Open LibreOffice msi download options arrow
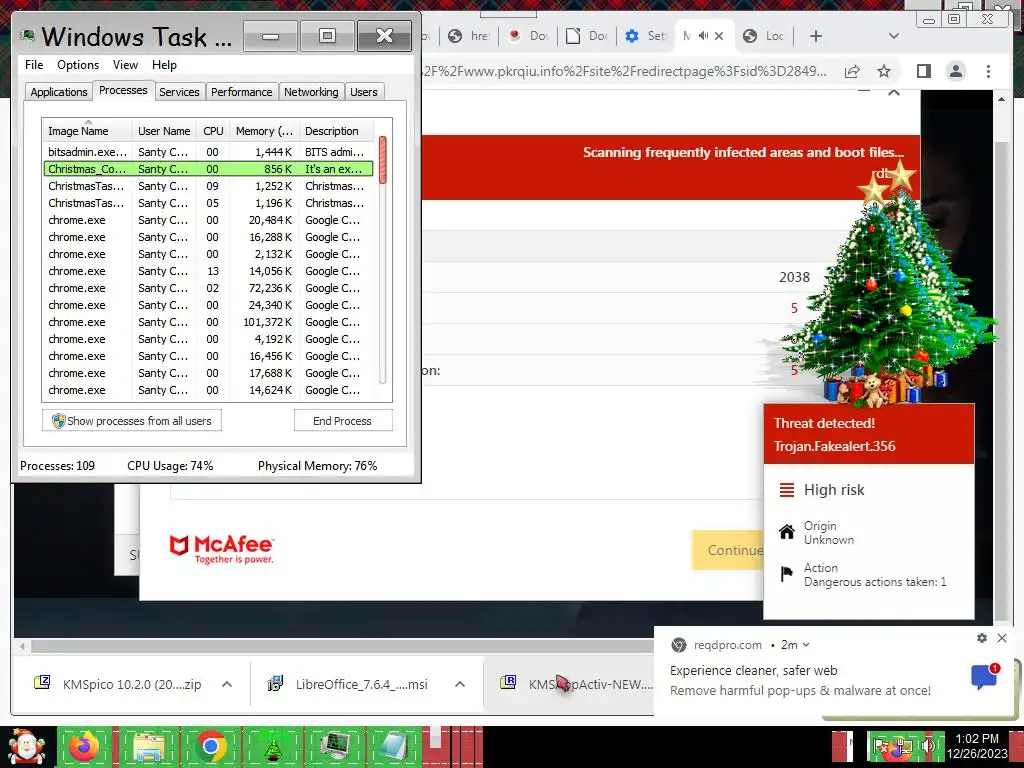 [x=460, y=684]
